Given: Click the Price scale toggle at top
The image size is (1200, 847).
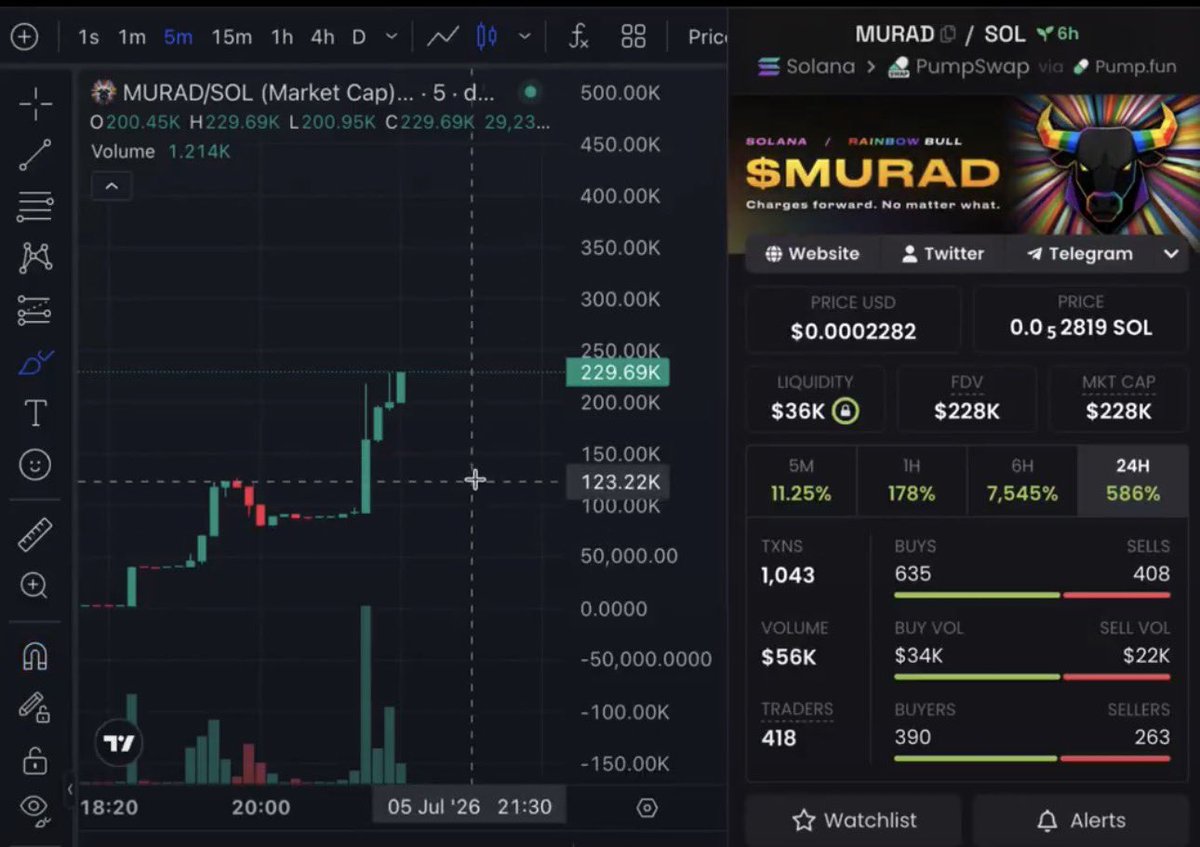Looking at the screenshot, I should 707,37.
